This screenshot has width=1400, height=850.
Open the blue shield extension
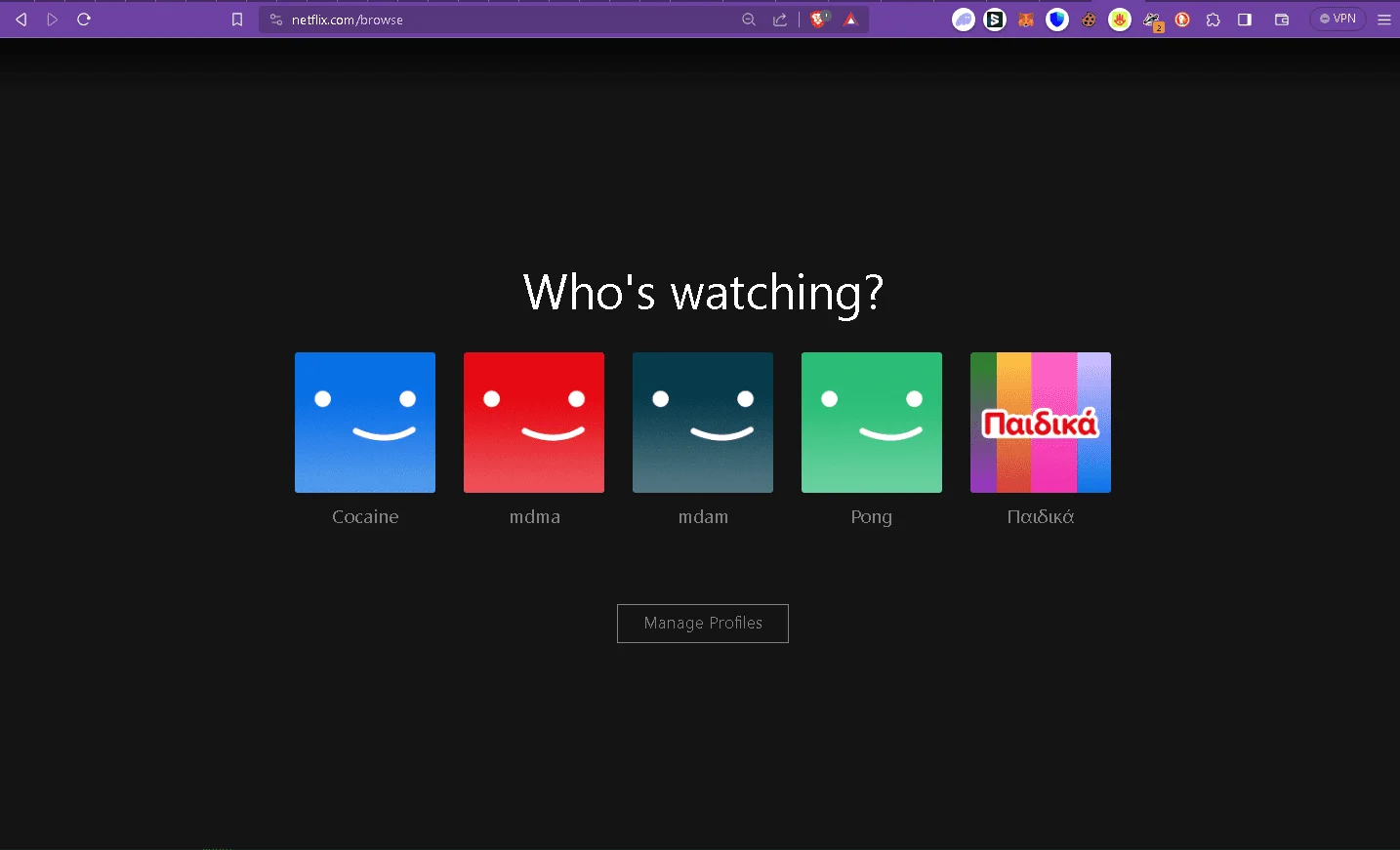pyautogui.click(x=1057, y=20)
